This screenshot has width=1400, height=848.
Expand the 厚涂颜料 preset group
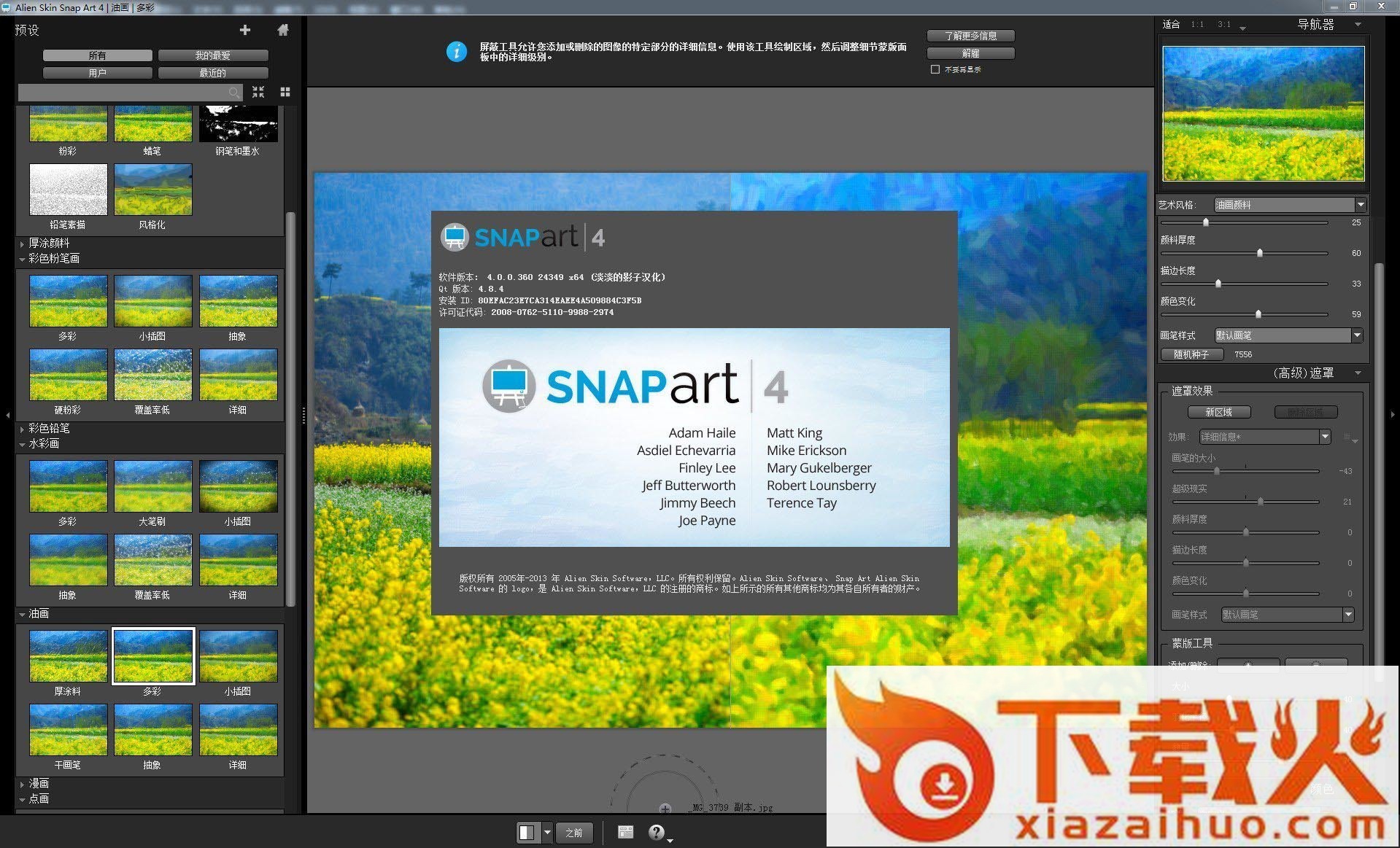(x=22, y=244)
